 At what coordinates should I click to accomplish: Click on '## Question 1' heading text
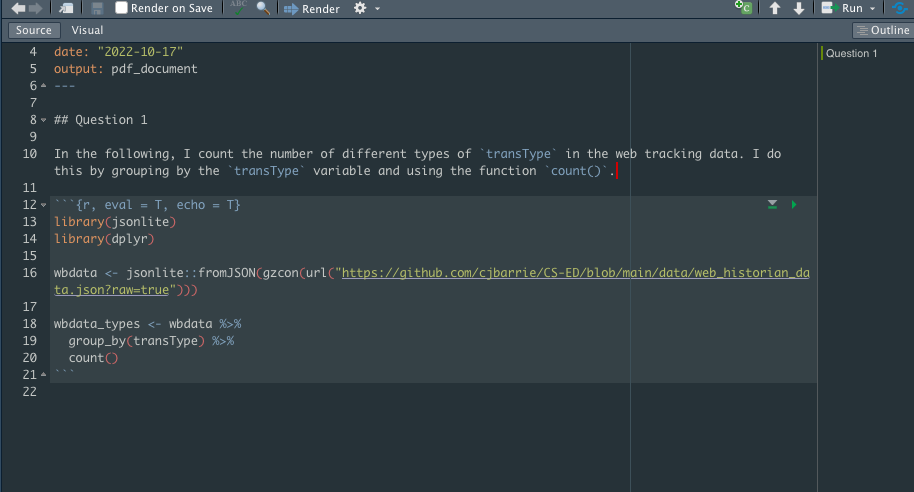[101, 120]
